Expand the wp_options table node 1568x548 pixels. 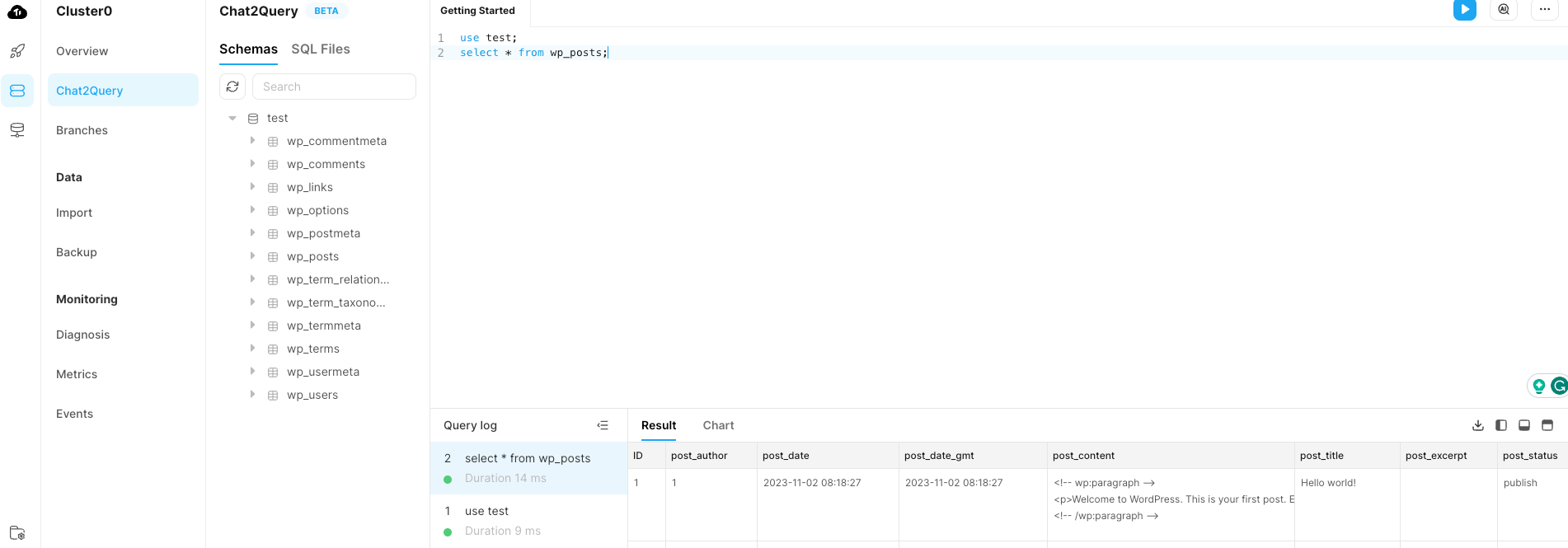(252, 210)
